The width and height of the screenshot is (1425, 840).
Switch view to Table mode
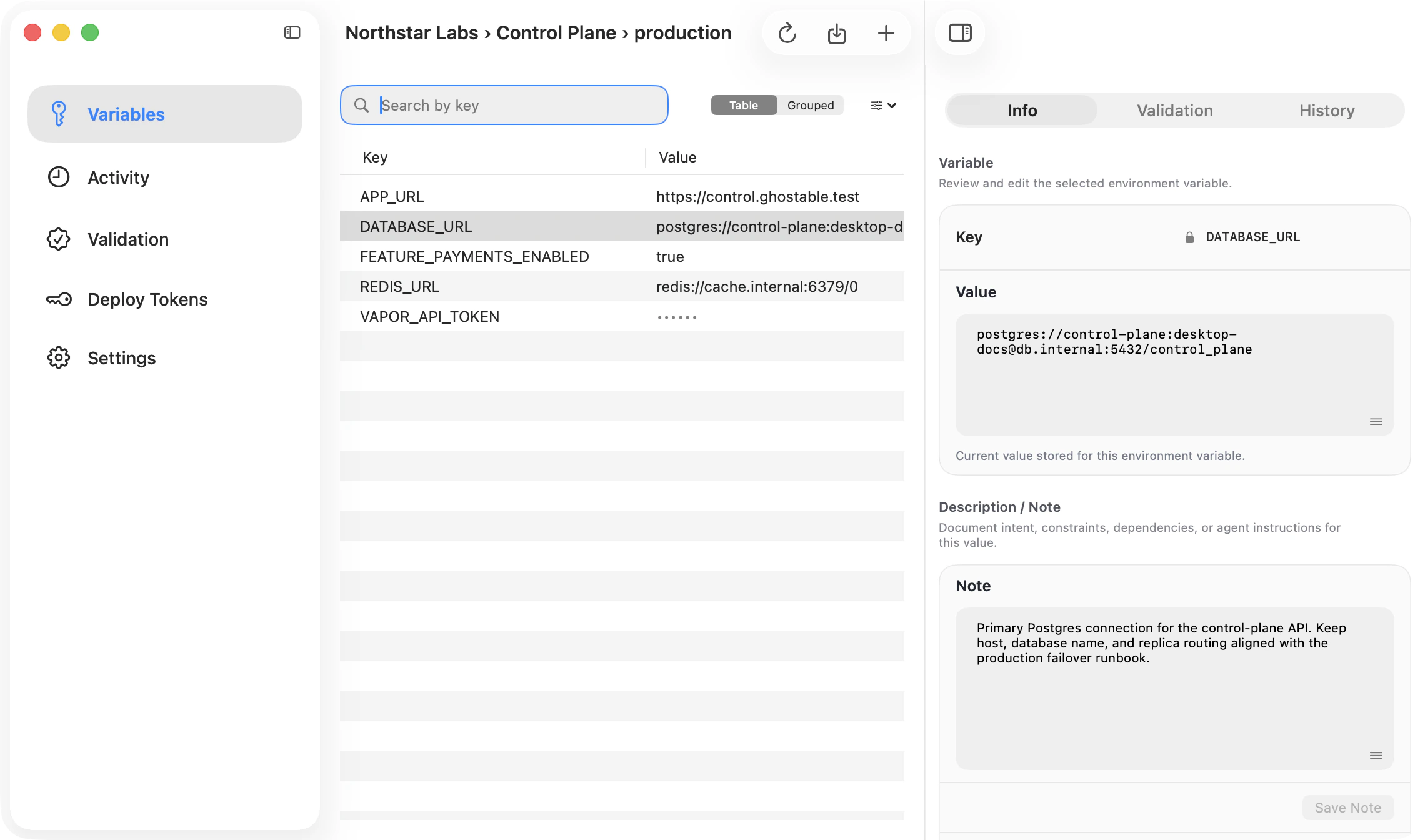pos(743,105)
